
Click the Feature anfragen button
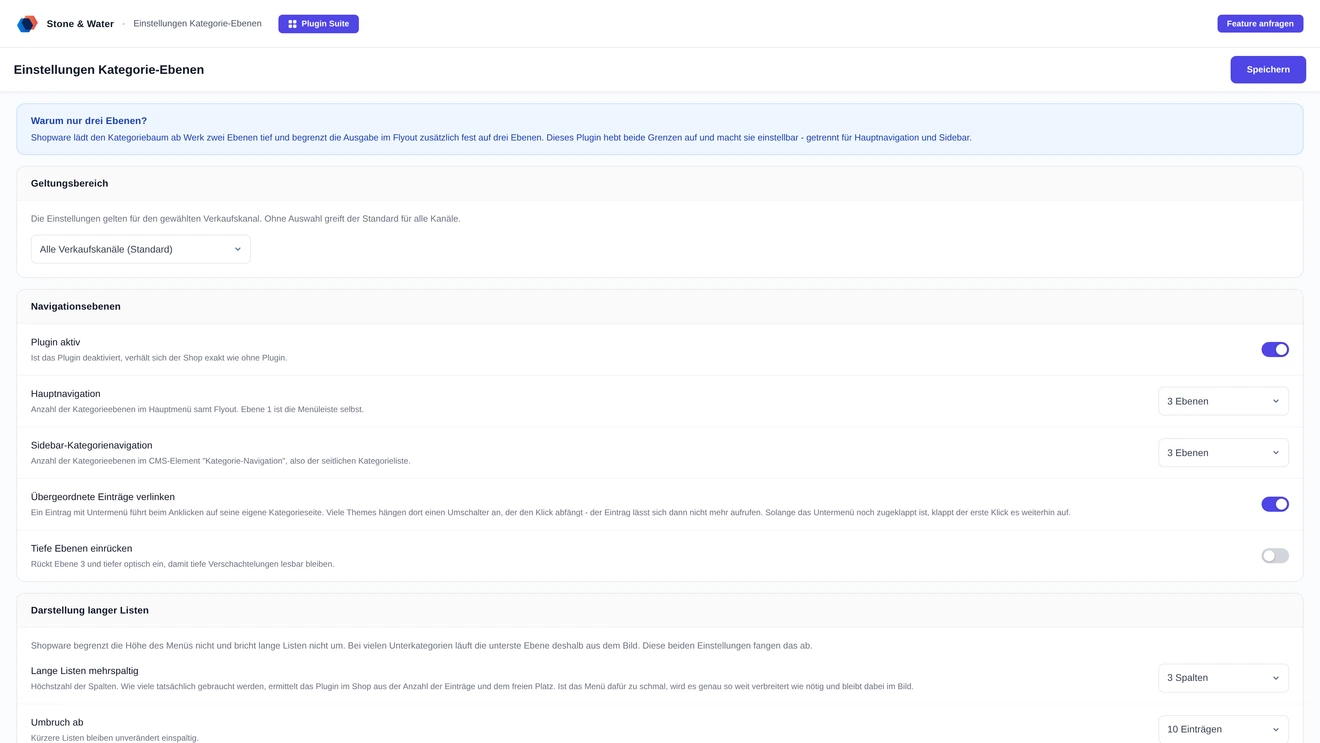[x=1260, y=24]
